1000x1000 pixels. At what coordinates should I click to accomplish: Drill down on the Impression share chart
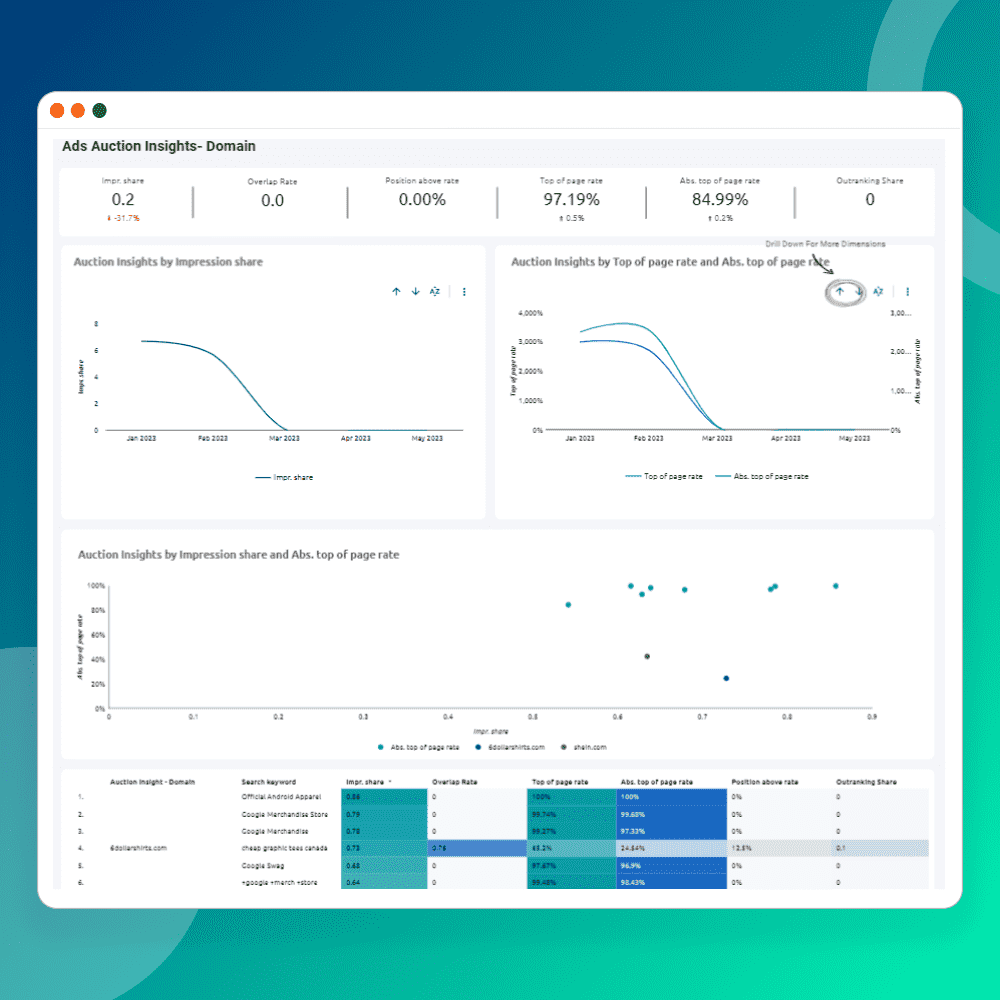(415, 291)
